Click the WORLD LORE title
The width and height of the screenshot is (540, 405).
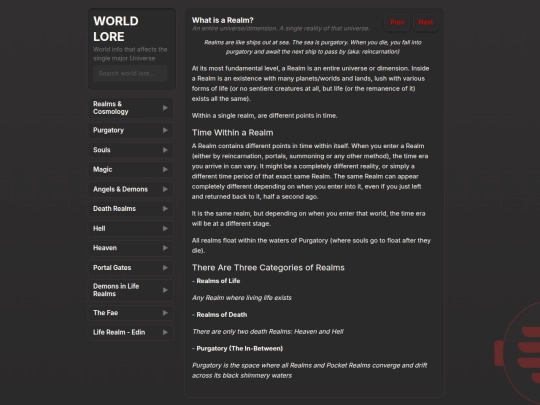click(116, 29)
